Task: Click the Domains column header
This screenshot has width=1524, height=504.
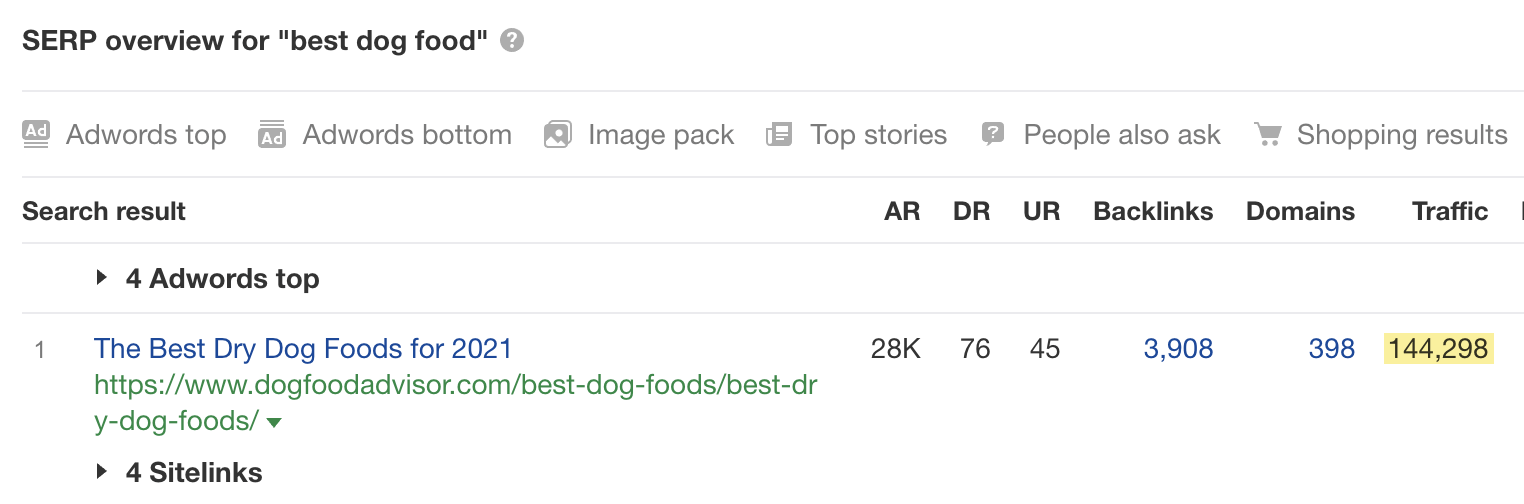Action: [x=1300, y=211]
